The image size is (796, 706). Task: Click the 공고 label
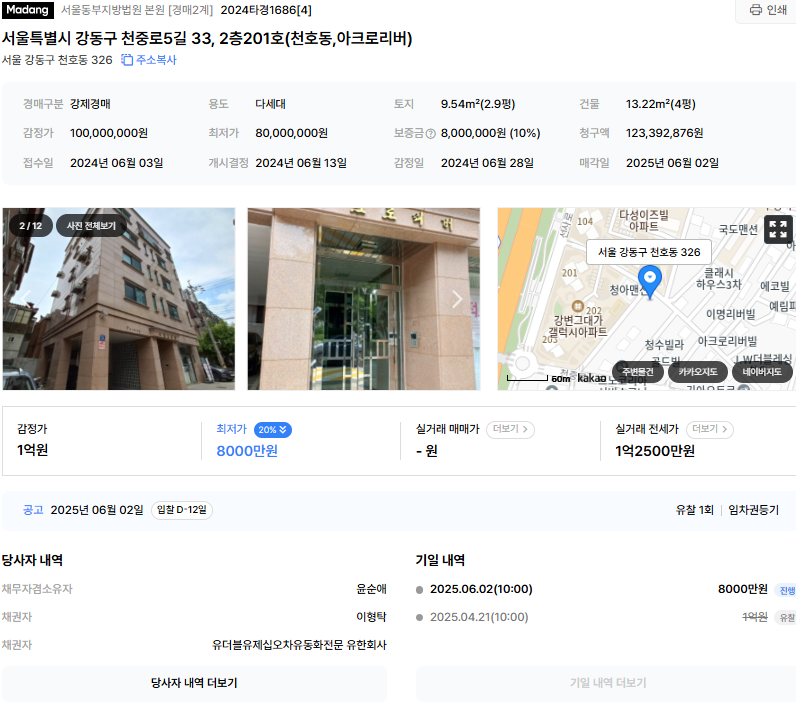click(33, 510)
